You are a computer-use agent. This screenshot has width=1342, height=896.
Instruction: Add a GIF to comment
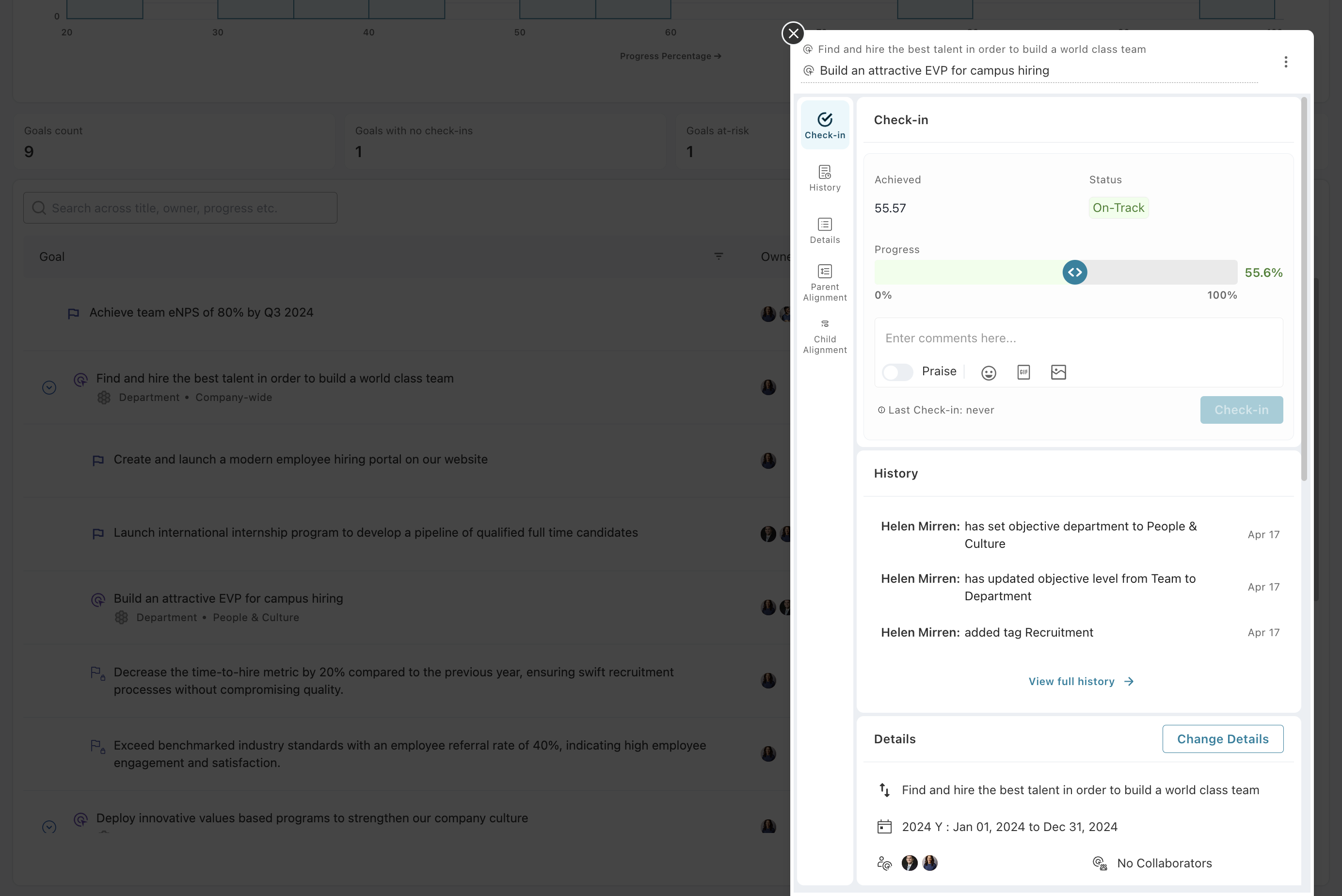(x=1023, y=372)
